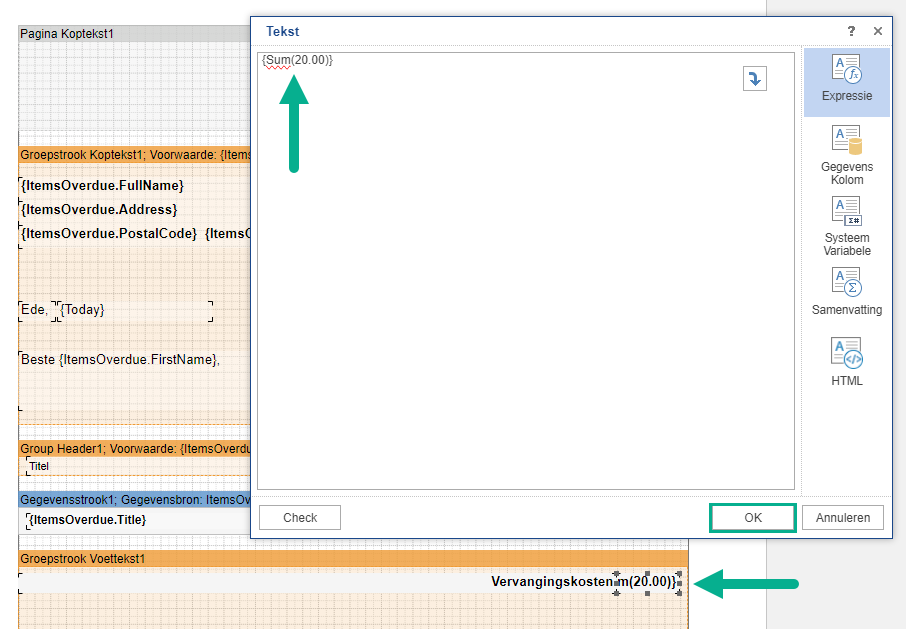
Task: Click the Annuleren button
Action: pyautogui.click(x=843, y=518)
